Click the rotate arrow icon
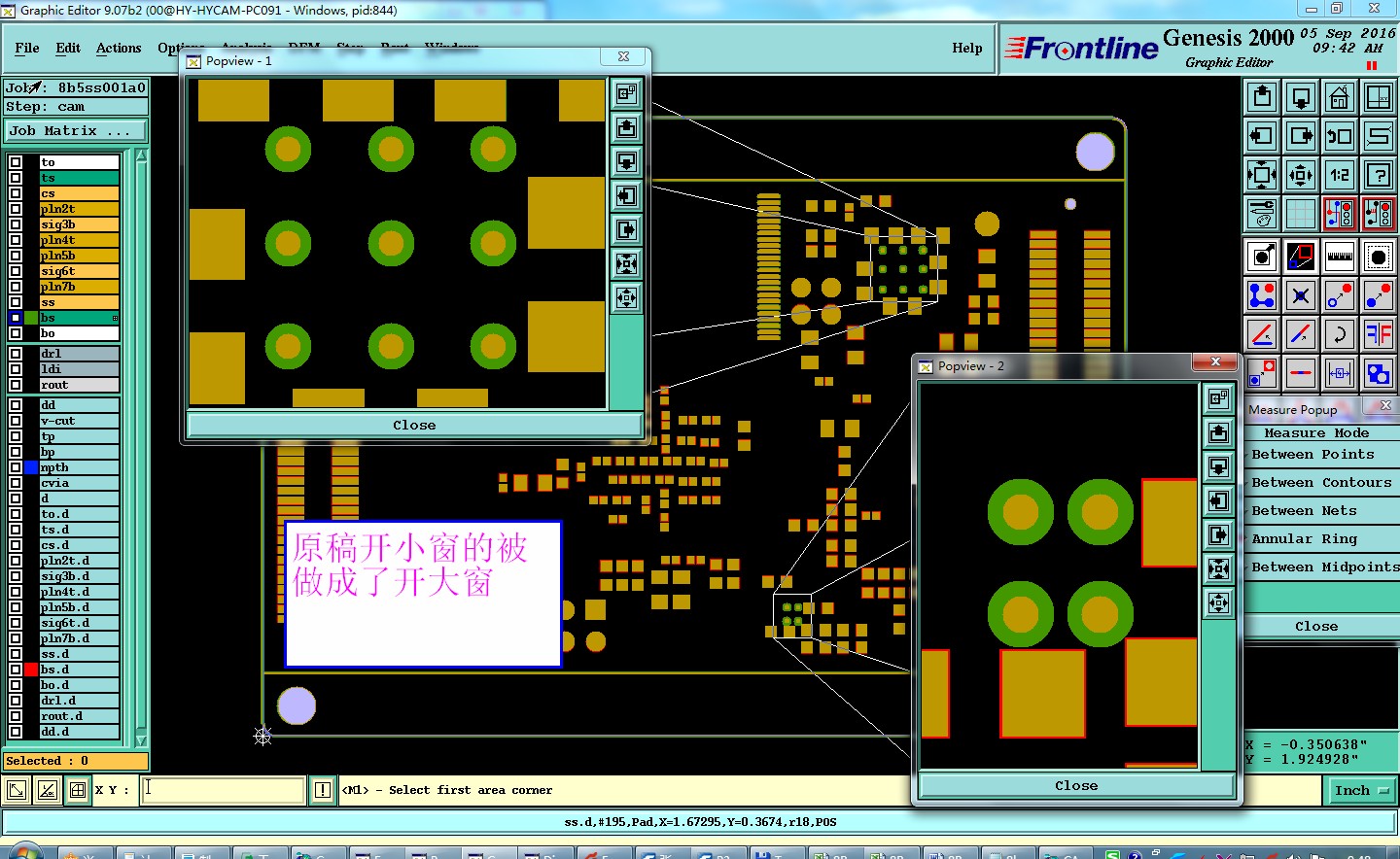This screenshot has width=1400, height=859. [1340, 334]
